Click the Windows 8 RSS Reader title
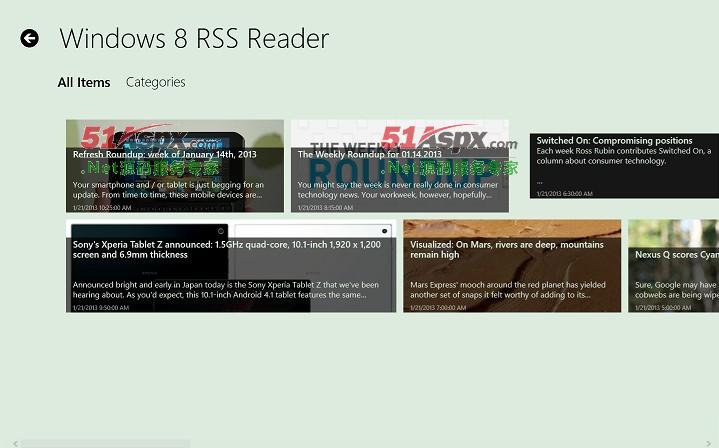 (x=194, y=38)
